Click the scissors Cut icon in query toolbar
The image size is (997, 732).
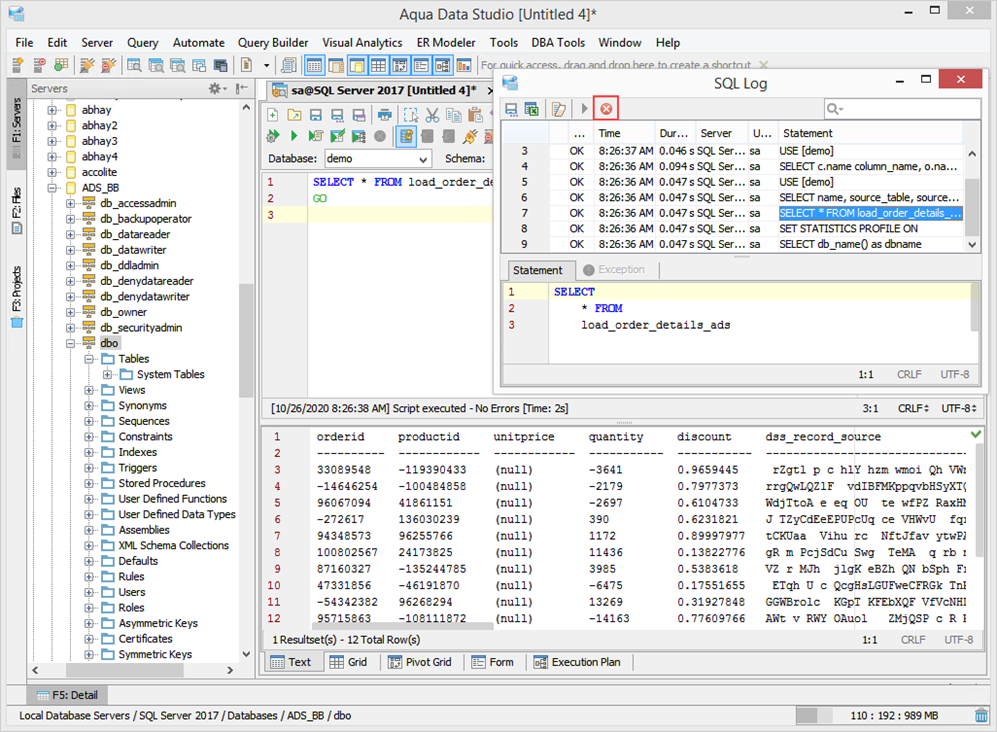432,115
